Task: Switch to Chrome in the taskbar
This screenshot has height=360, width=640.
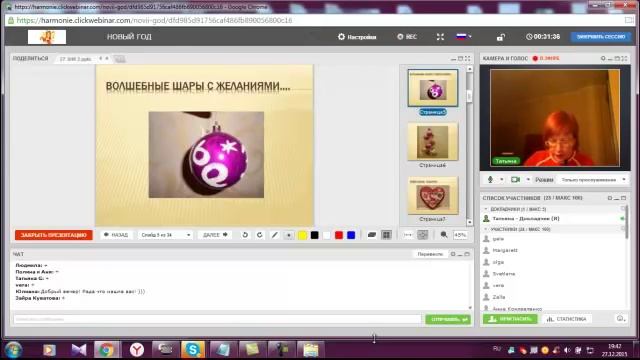Action: point(107,350)
